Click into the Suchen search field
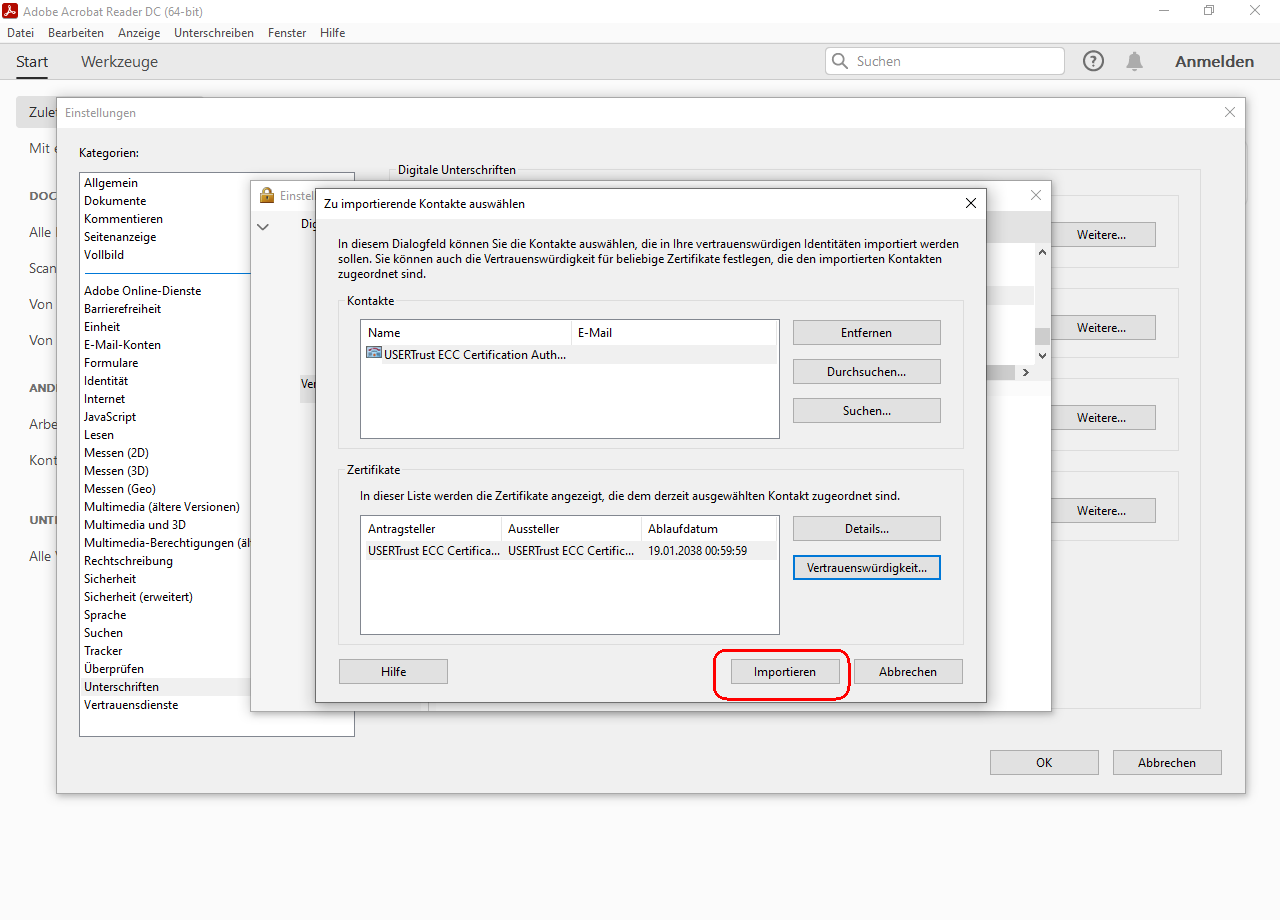 pyautogui.click(x=955, y=61)
